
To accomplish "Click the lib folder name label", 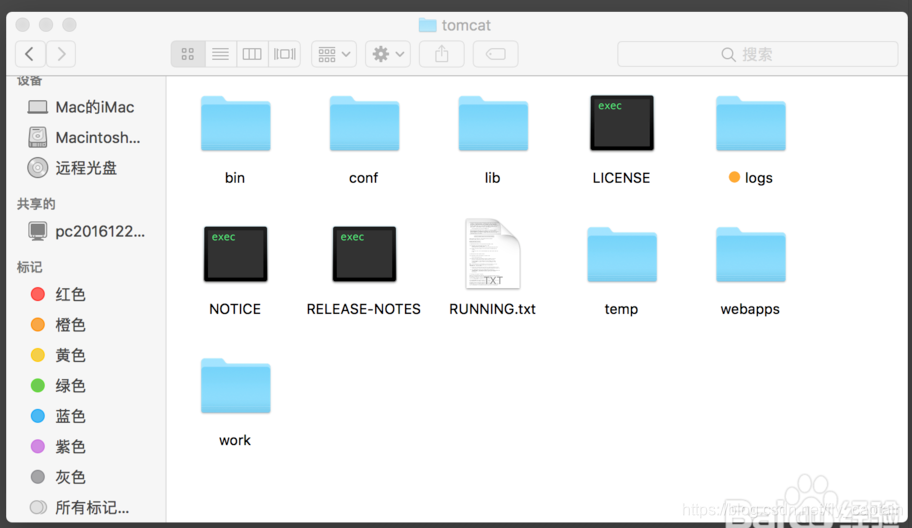I will click(493, 178).
